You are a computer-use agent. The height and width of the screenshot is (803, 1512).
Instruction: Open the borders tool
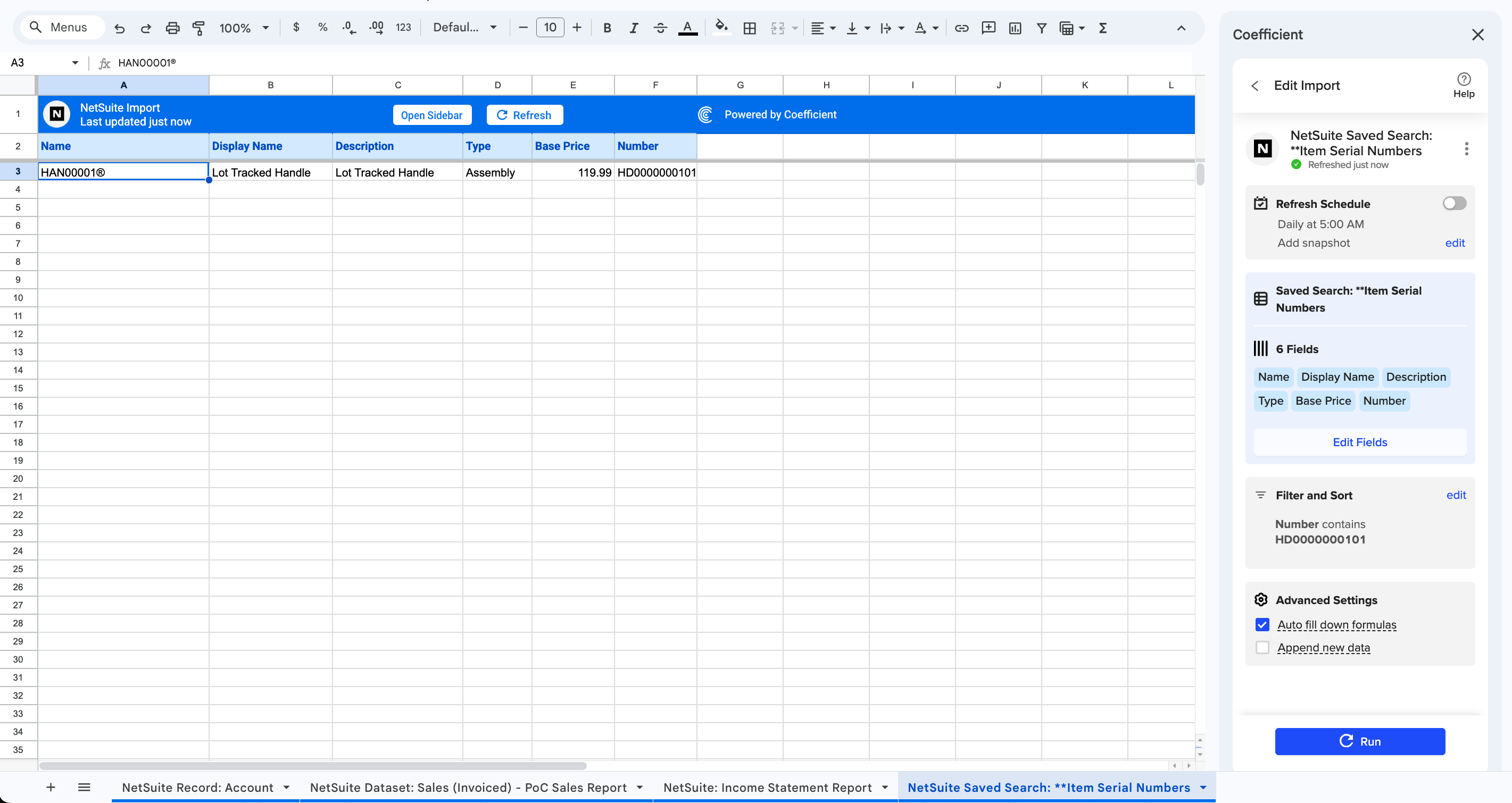[x=750, y=28]
